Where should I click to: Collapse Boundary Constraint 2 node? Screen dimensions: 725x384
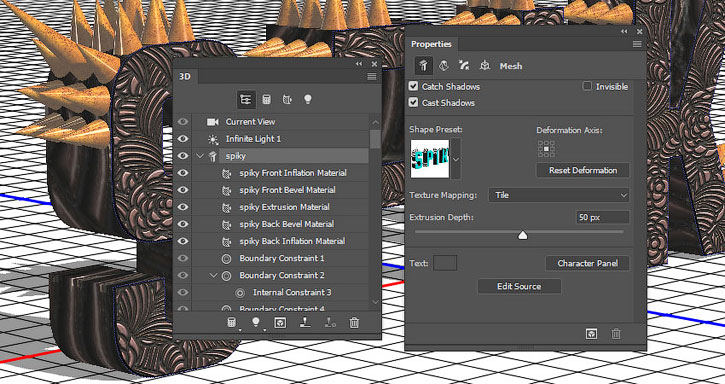click(213, 275)
